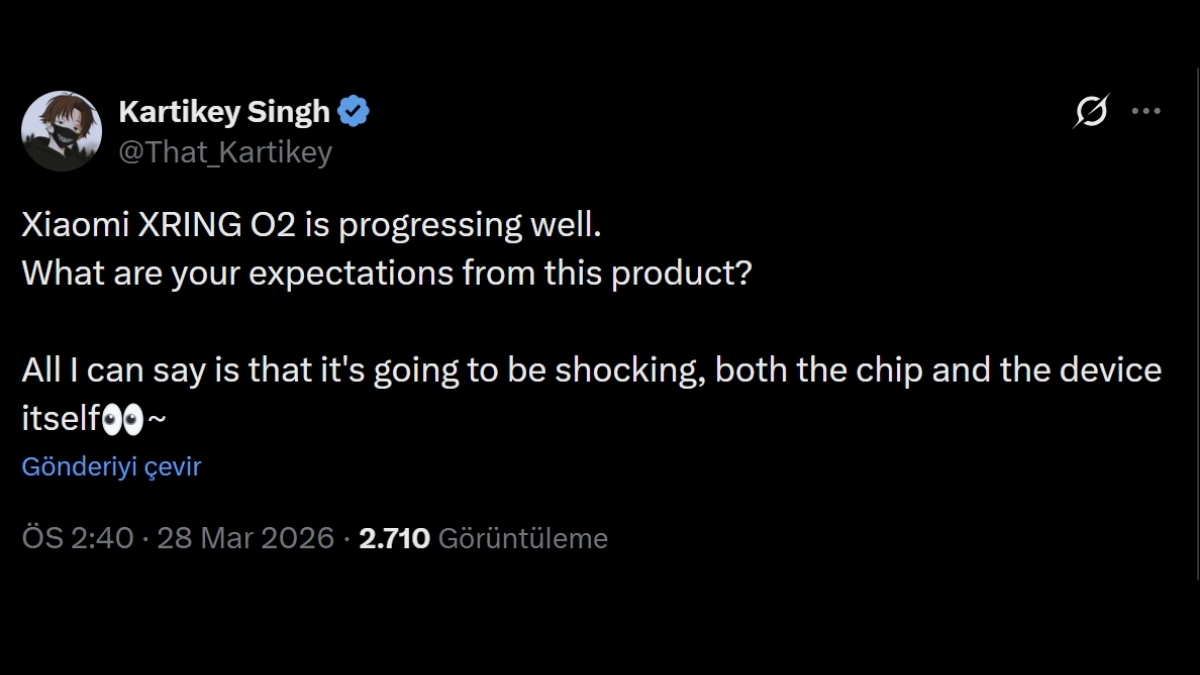
Task: Open the three-dot more options menu
Action: (1146, 112)
